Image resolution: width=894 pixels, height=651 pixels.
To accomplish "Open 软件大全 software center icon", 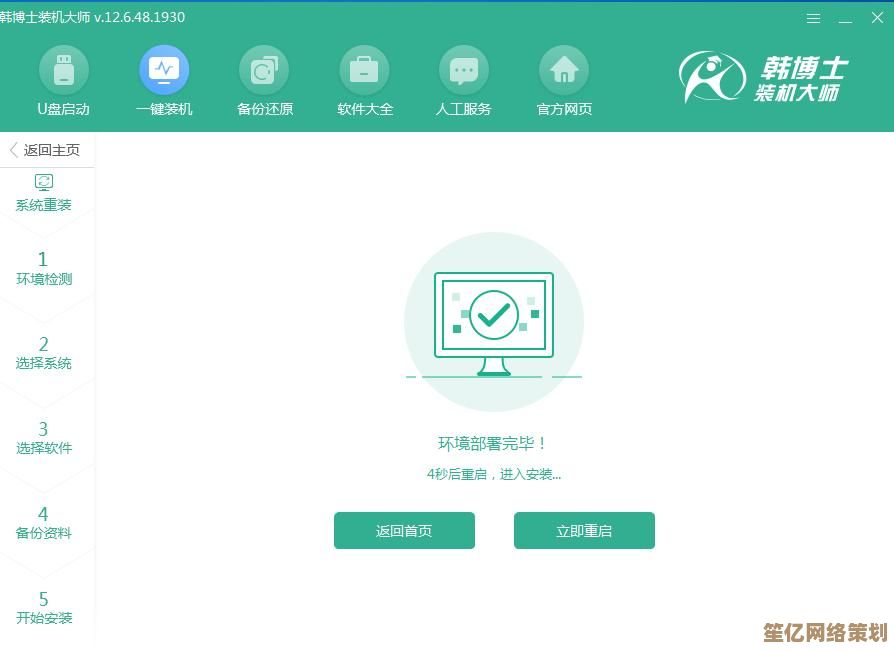I will click(x=364, y=80).
